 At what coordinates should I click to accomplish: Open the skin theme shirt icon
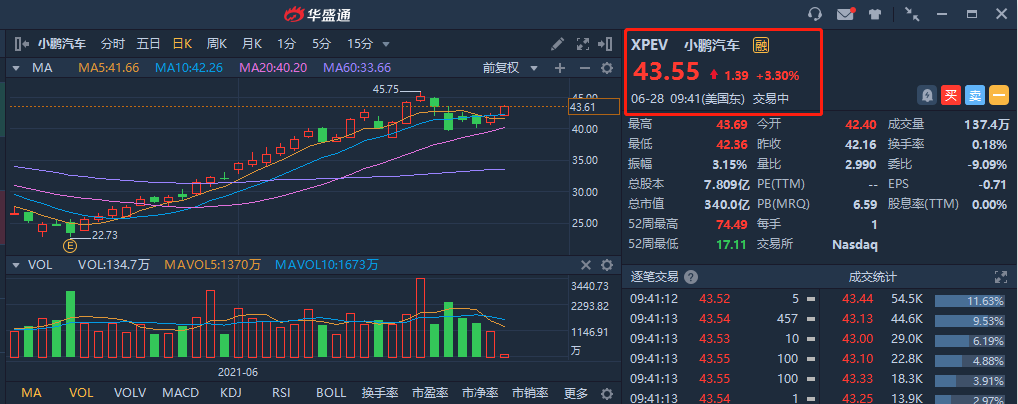[875, 14]
